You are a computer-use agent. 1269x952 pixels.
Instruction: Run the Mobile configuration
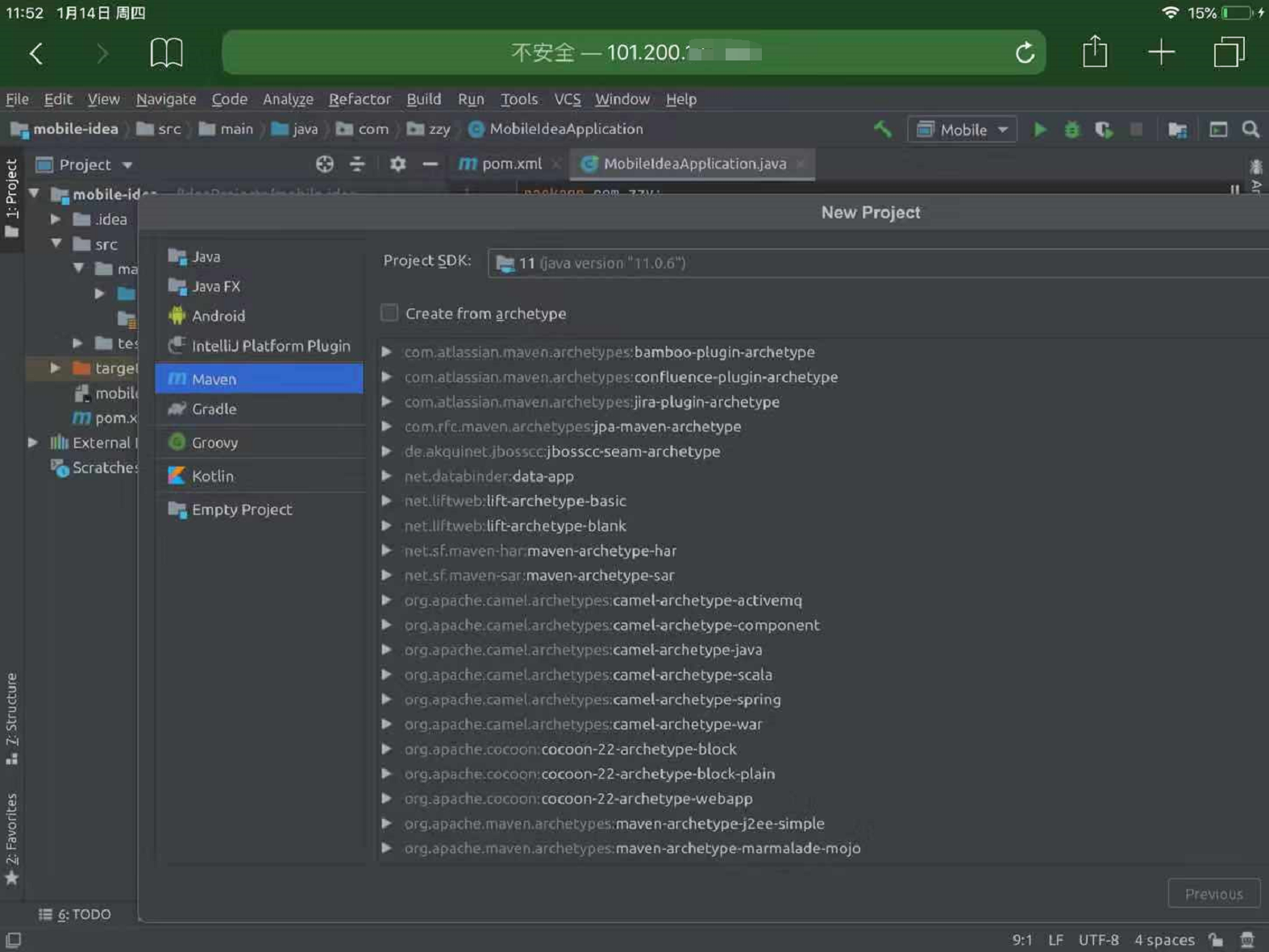pos(1040,129)
